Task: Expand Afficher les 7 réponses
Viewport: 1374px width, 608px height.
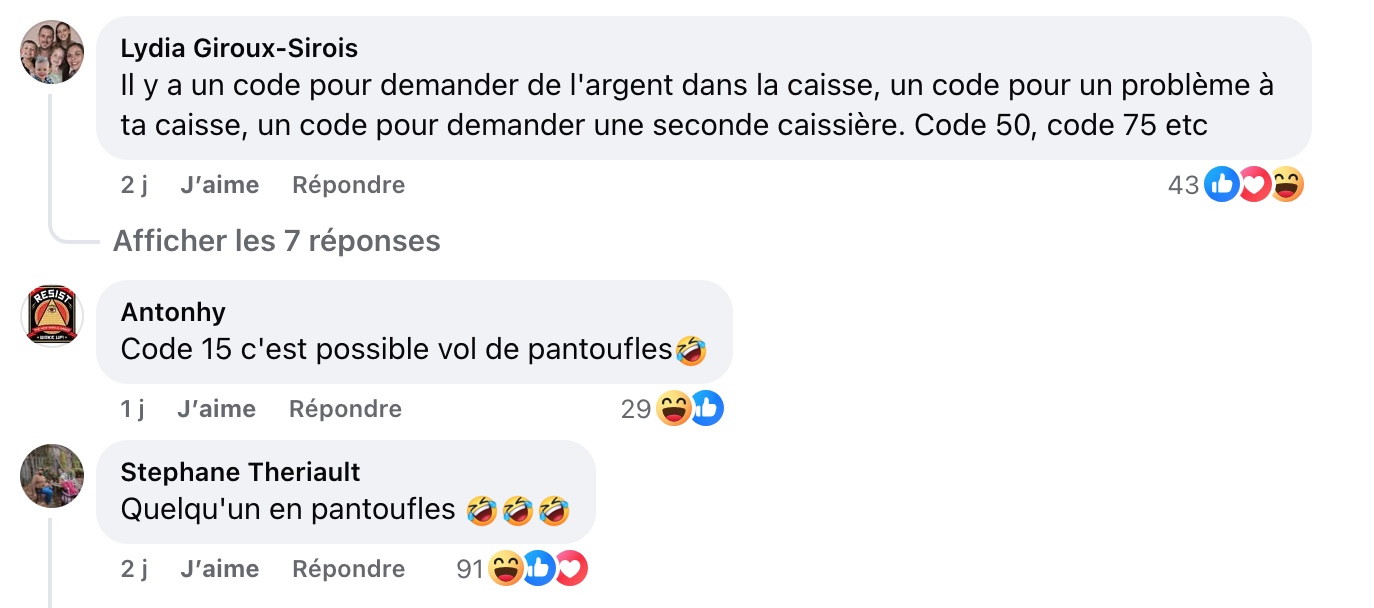Action: (276, 241)
